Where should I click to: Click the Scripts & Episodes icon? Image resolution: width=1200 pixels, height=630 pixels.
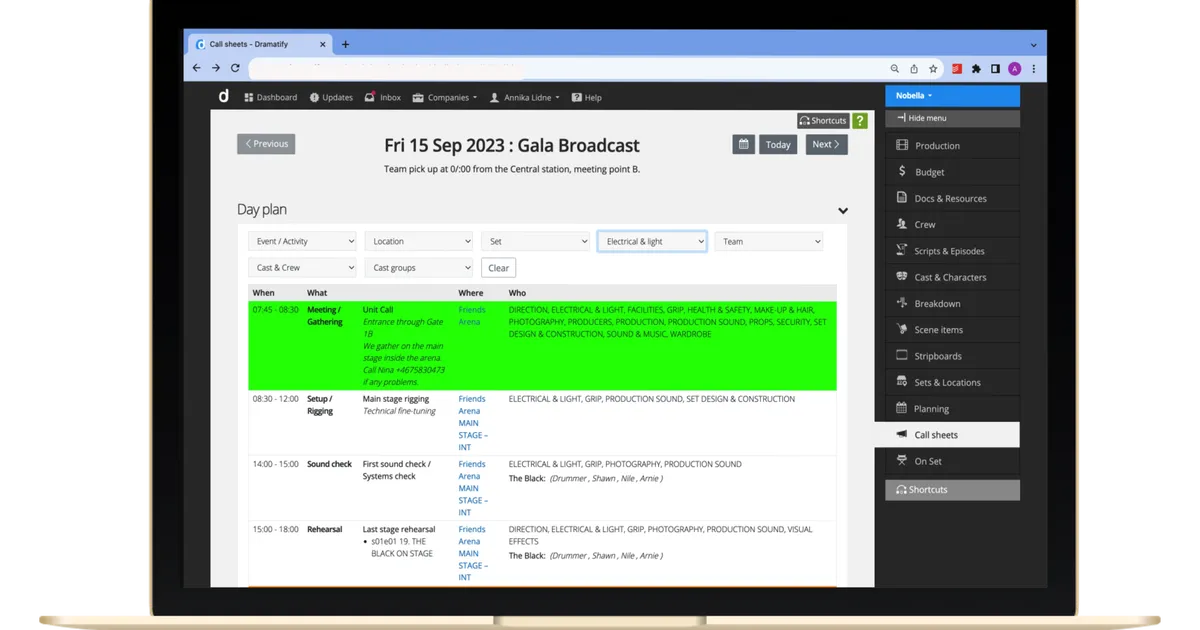(x=902, y=251)
